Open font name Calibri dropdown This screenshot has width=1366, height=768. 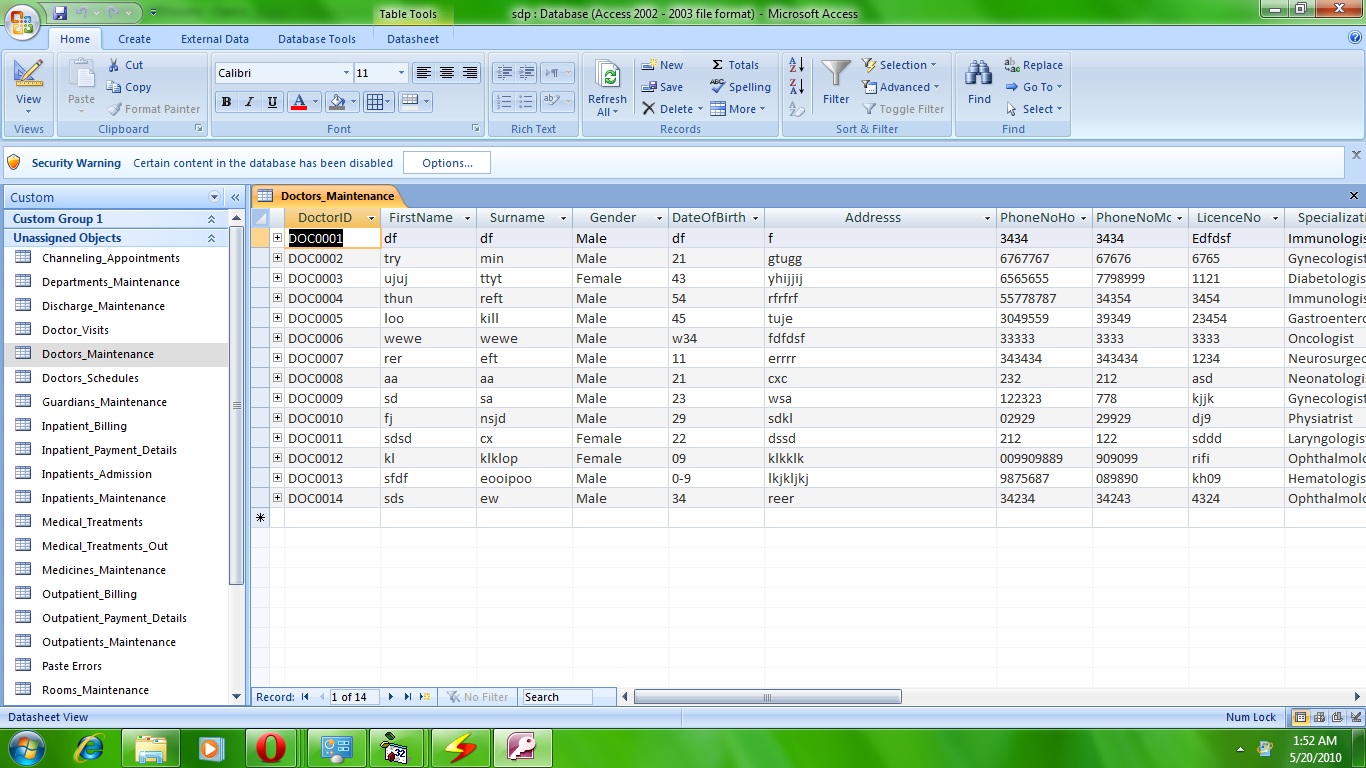pyautogui.click(x=346, y=73)
